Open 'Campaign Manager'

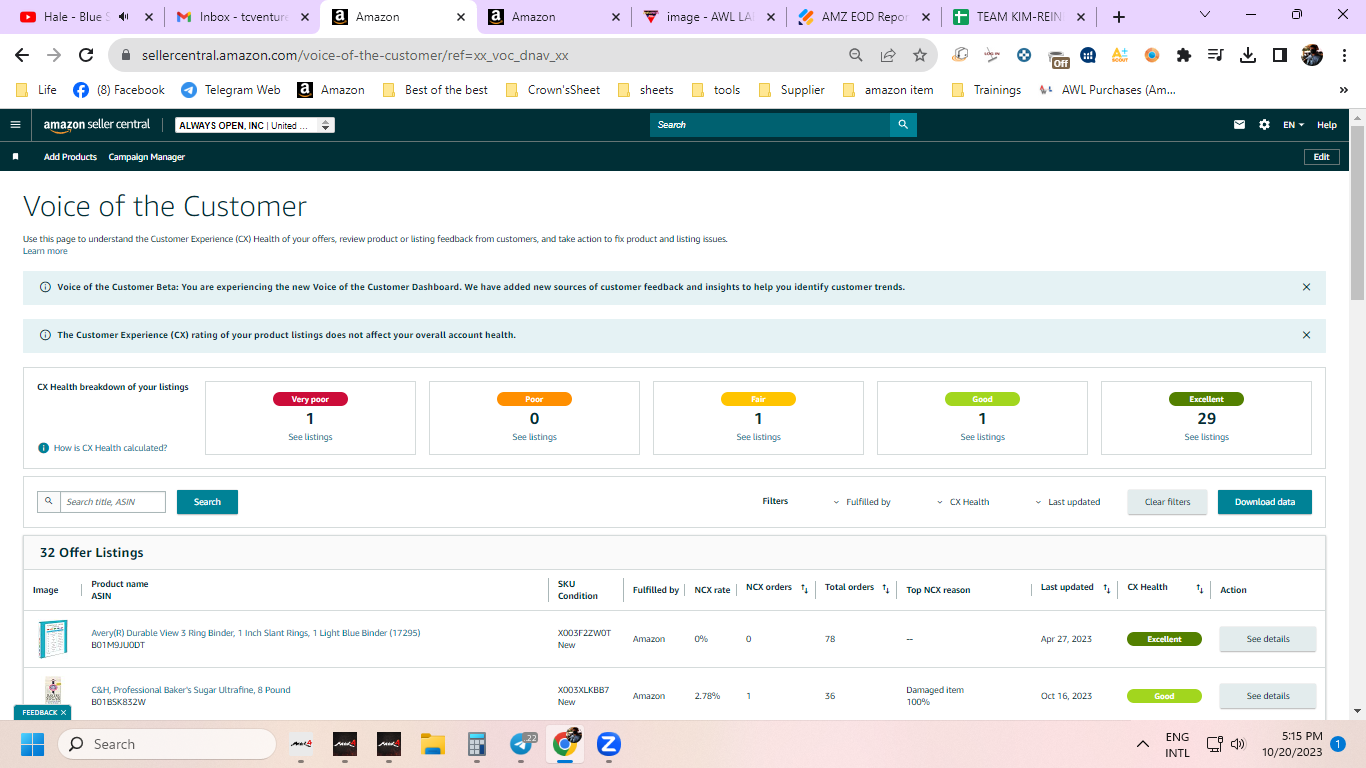click(147, 157)
